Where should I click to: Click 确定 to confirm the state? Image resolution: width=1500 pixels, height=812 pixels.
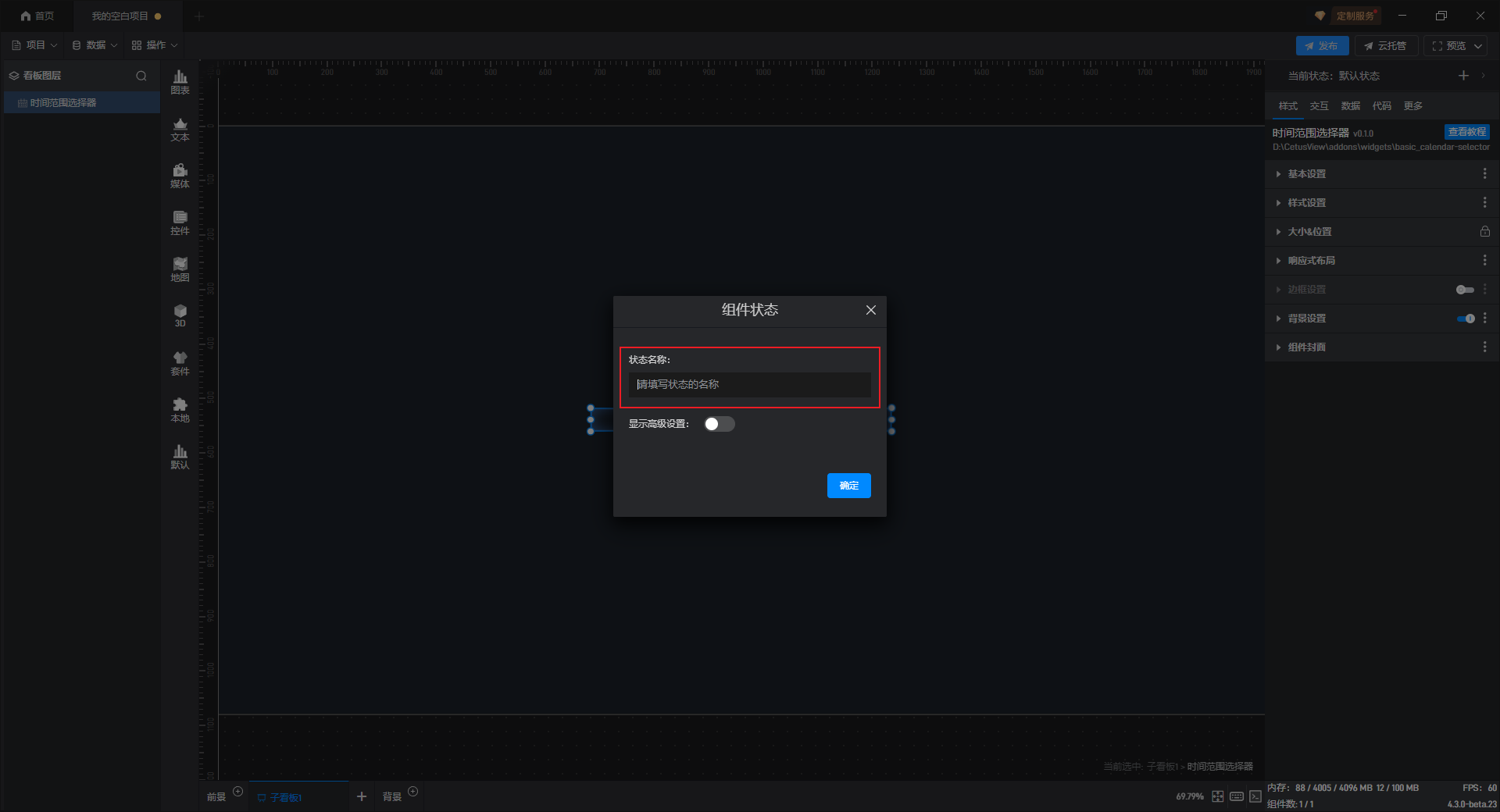tap(849, 486)
